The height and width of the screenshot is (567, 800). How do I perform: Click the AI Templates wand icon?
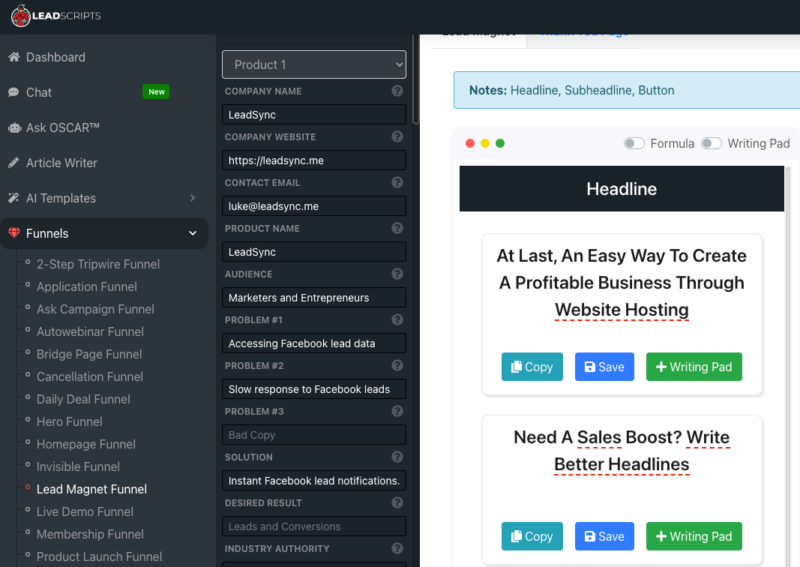tap(14, 198)
